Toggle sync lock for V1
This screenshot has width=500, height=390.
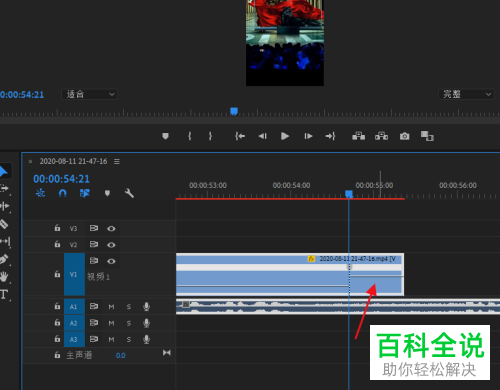click(x=94, y=261)
